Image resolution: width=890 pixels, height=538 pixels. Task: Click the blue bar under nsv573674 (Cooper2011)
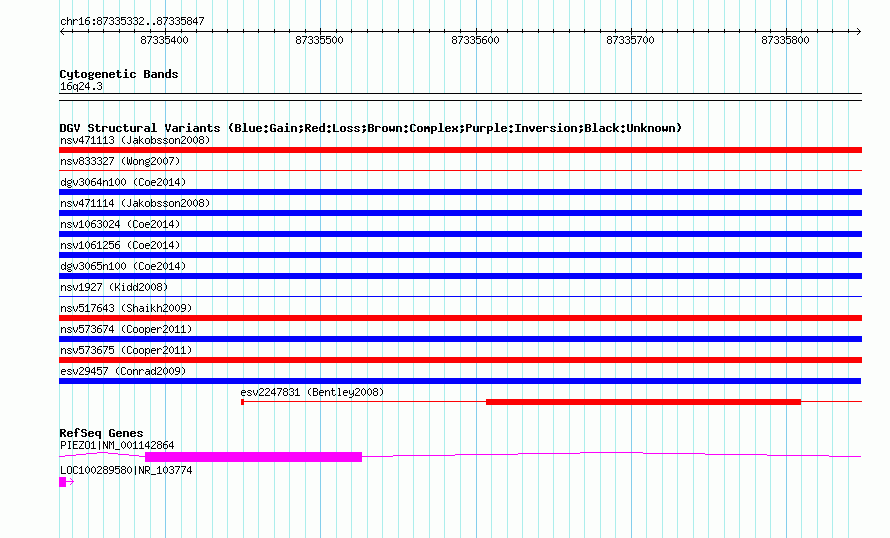point(460,339)
